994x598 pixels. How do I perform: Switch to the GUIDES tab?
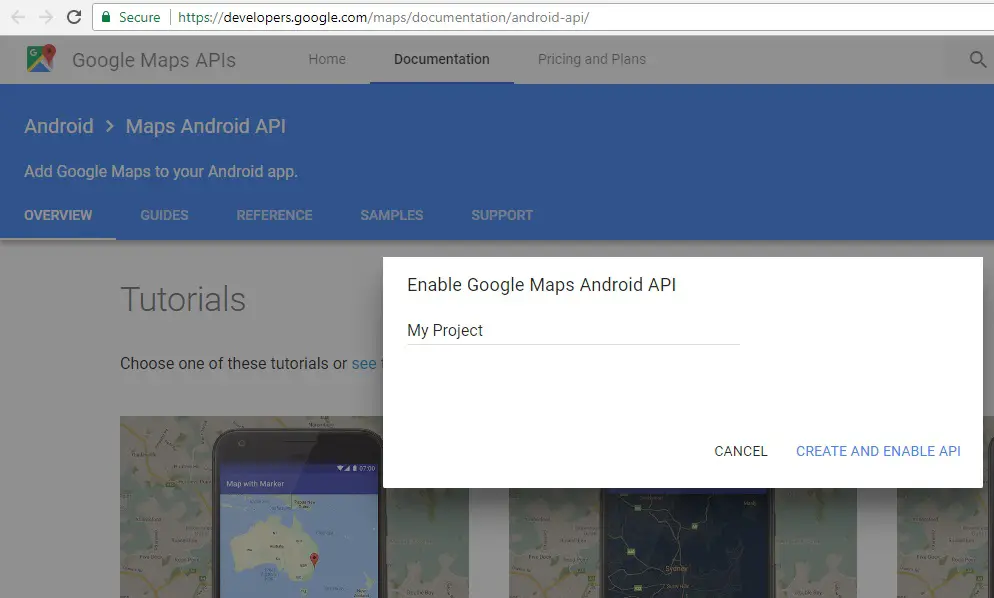point(164,215)
